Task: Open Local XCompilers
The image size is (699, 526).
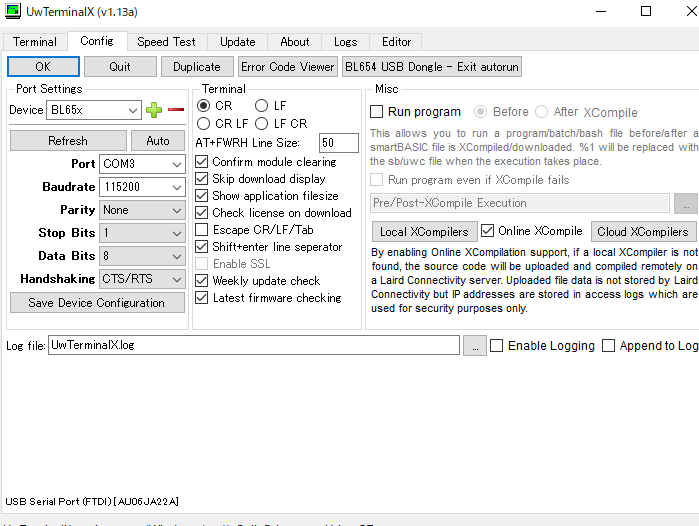Action: pyautogui.click(x=424, y=232)
